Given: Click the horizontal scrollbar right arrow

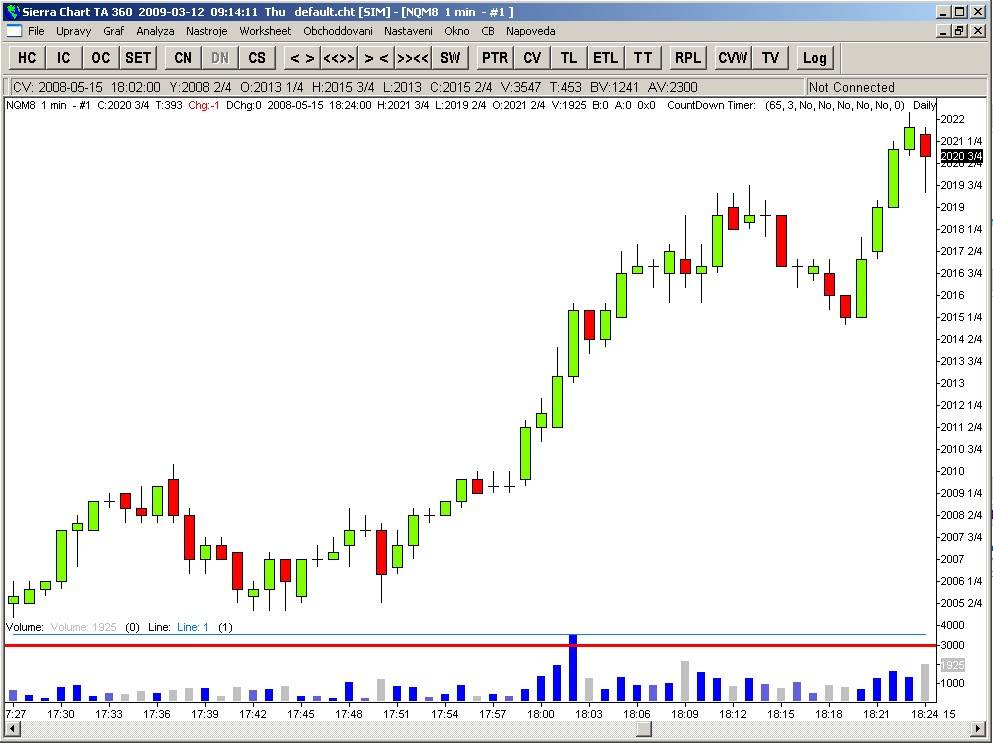Looking at the screenshot, I should tap(980, 728).
